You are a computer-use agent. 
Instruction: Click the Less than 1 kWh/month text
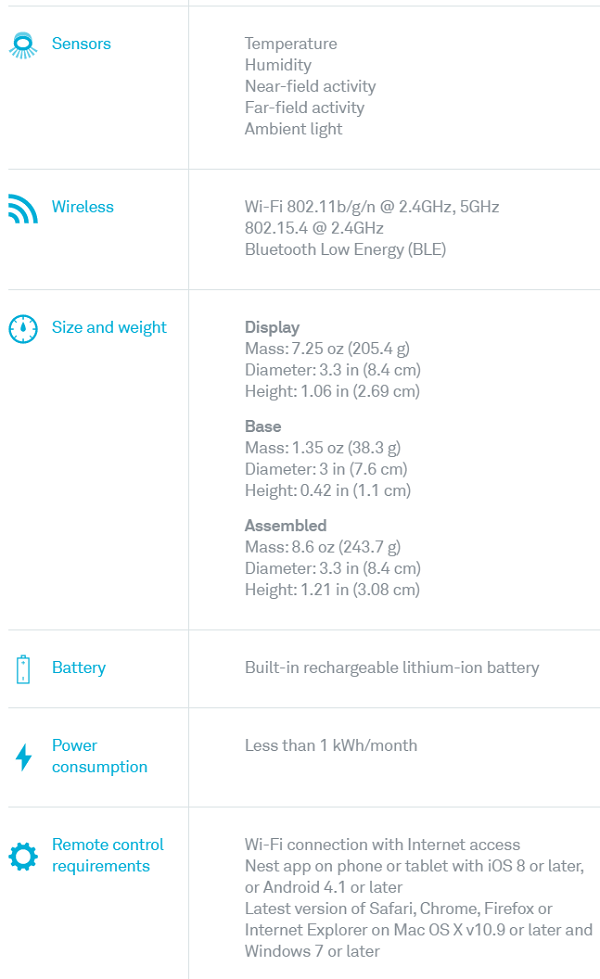331,746
